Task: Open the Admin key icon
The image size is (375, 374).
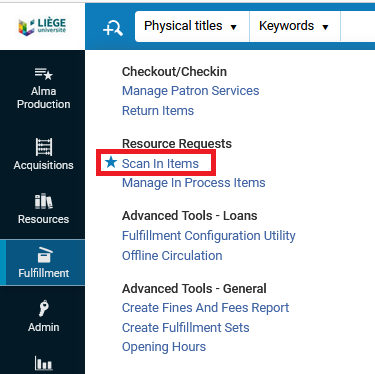Action: coord(44,308)
